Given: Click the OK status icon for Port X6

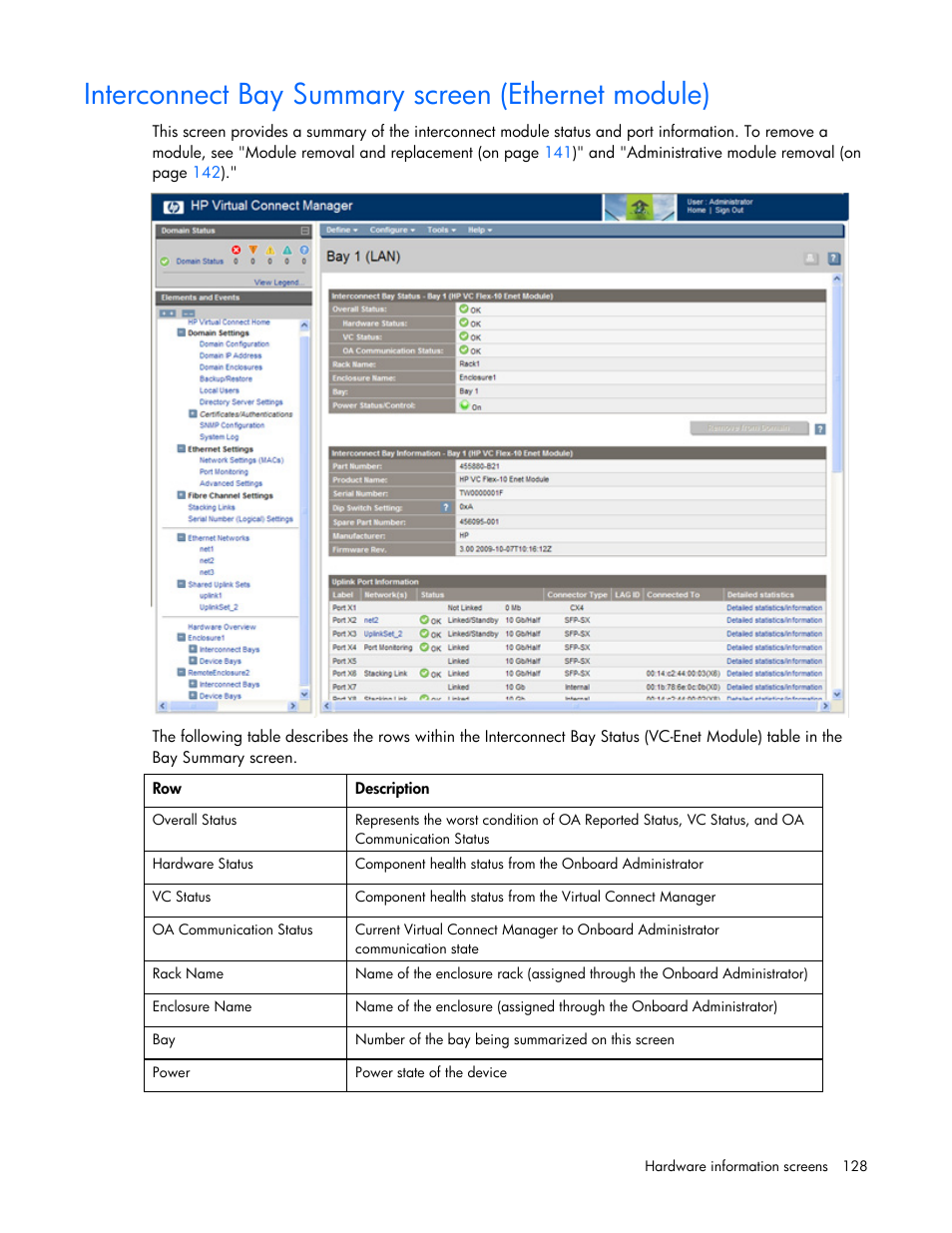Looking at the screenshot, I should pos(424,673).
